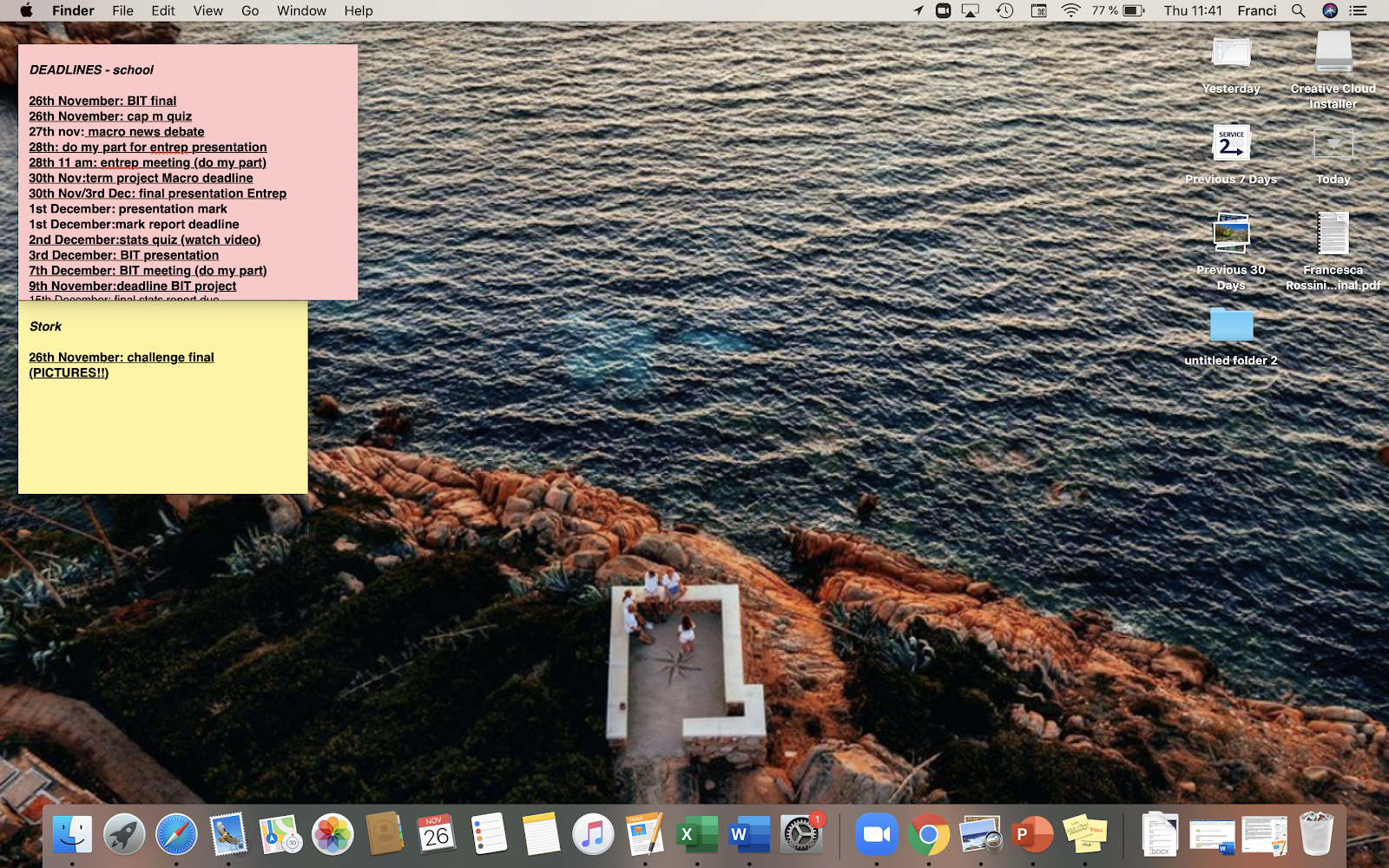The image size is (1389, 868).
Task: Launch Zoom from the Dock
Action: click(x=877, y=835)
